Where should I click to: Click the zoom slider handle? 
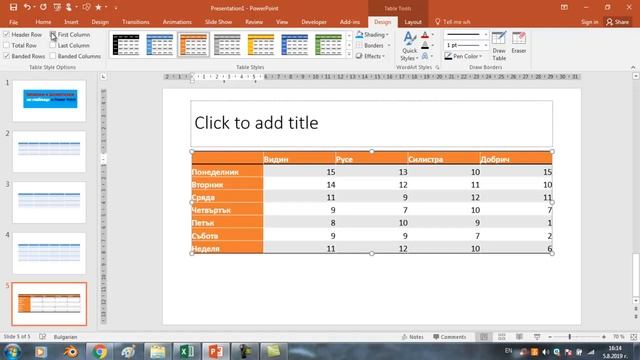tap(570, 337)
